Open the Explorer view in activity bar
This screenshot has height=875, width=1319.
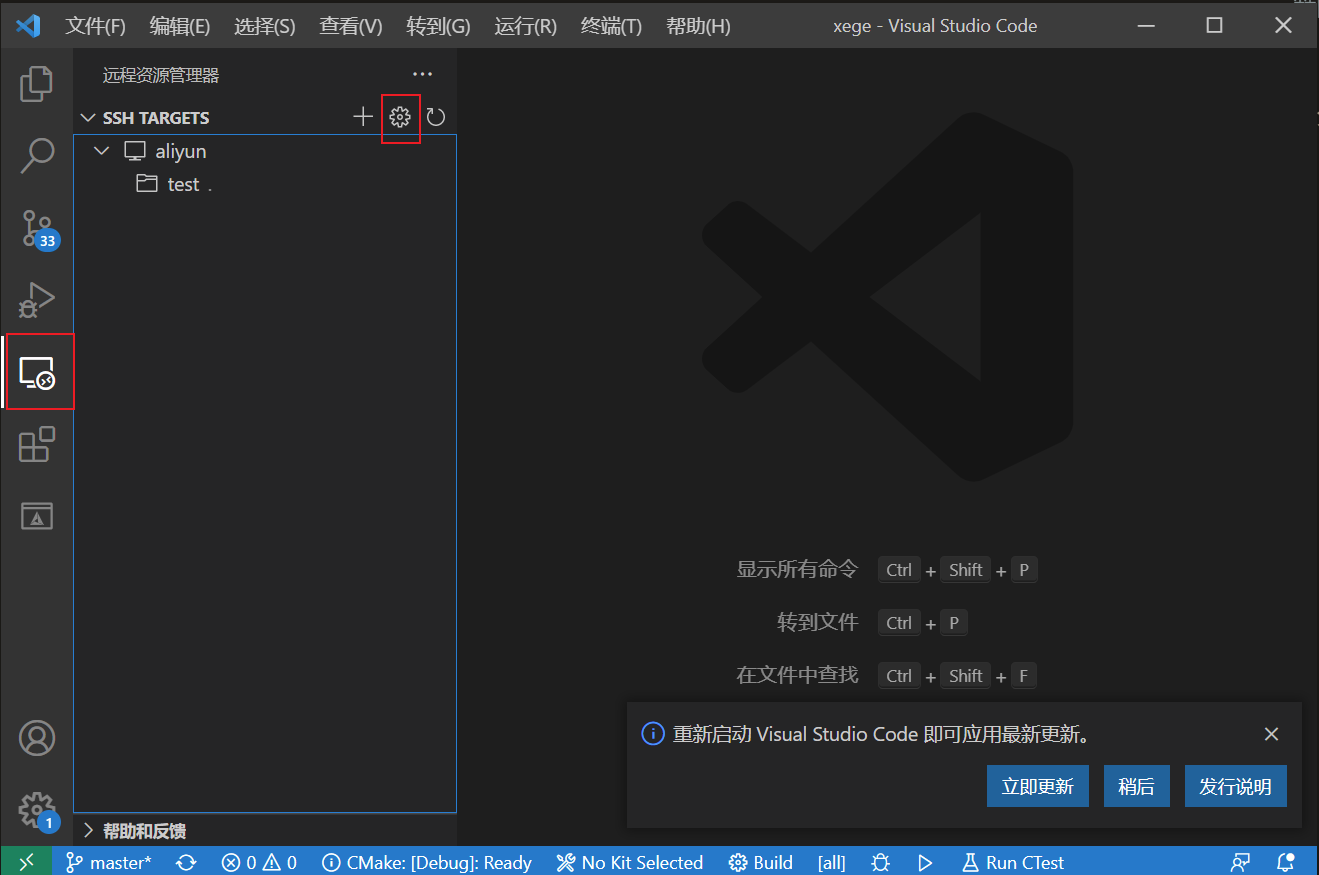pyautogui.click(x=37, y=84)
